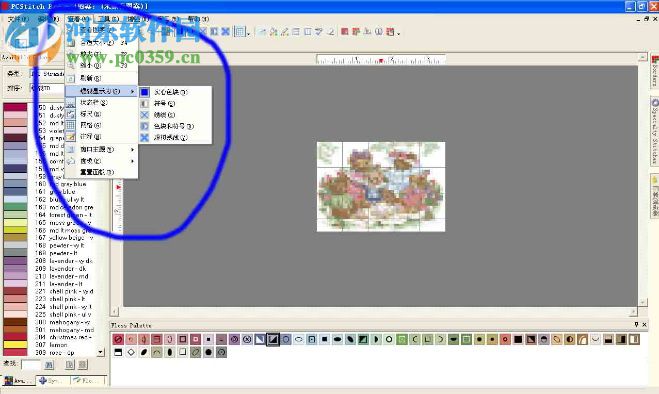The height and width of the screenshot is (394, 659).
Task: Select the solid black square palette cell
Action: click(x=518, y=339)
